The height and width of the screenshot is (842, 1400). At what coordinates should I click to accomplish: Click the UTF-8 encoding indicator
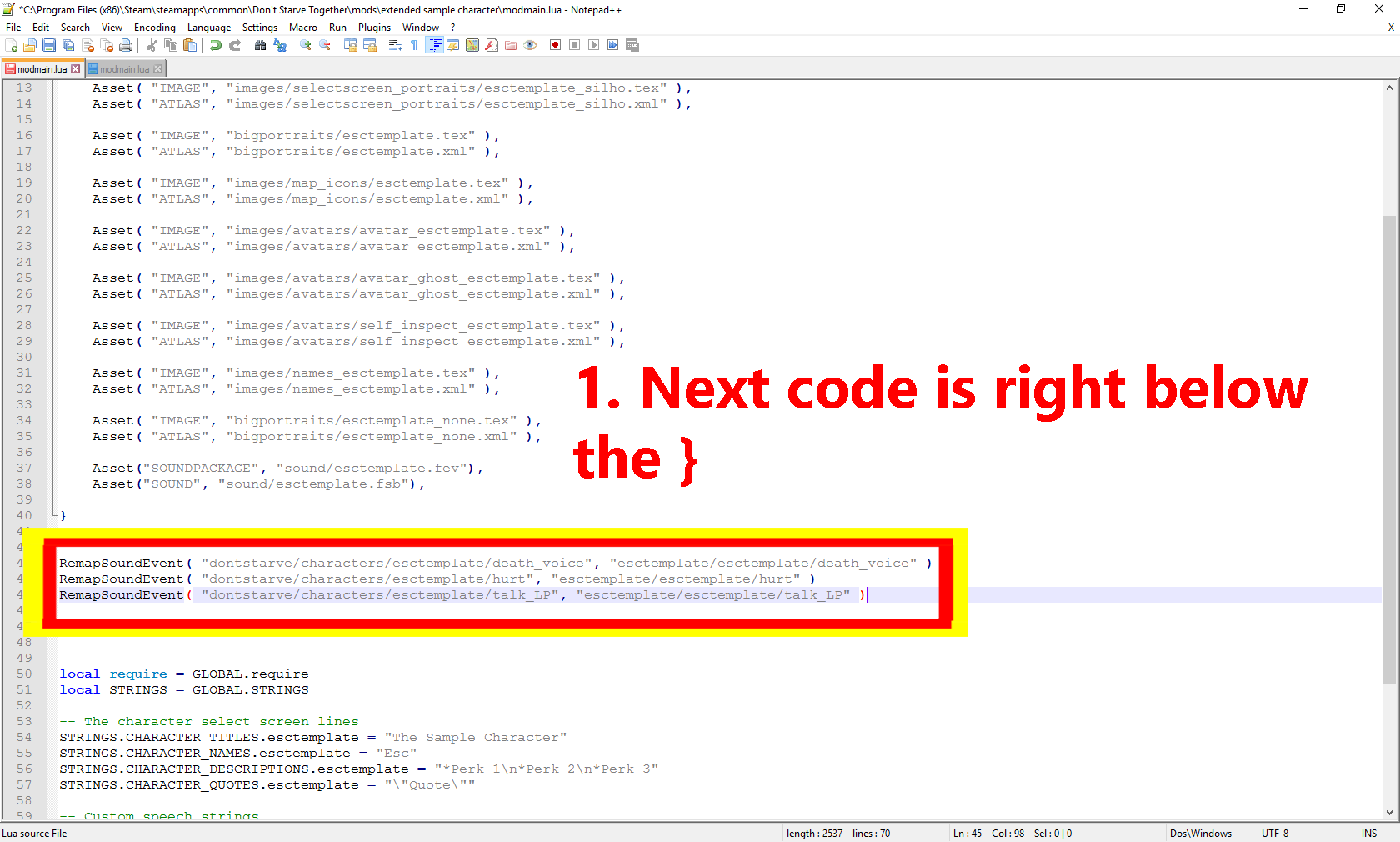tap(1275, 834)
